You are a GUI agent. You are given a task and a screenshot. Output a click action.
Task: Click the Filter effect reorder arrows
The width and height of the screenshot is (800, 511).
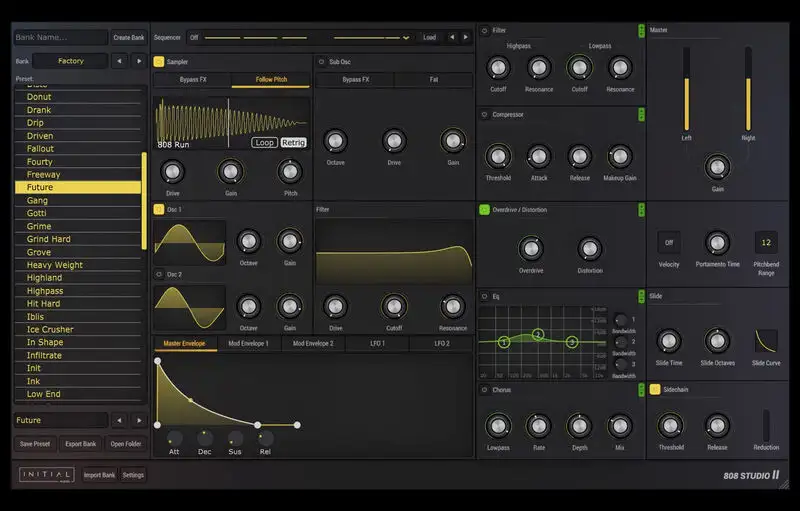click(x=640, y=31)
